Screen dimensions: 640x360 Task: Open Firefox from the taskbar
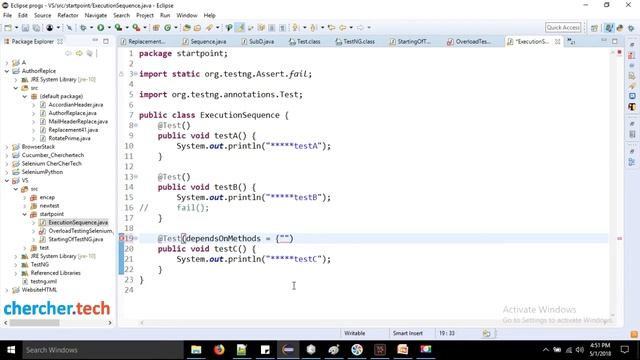[219, 350]
